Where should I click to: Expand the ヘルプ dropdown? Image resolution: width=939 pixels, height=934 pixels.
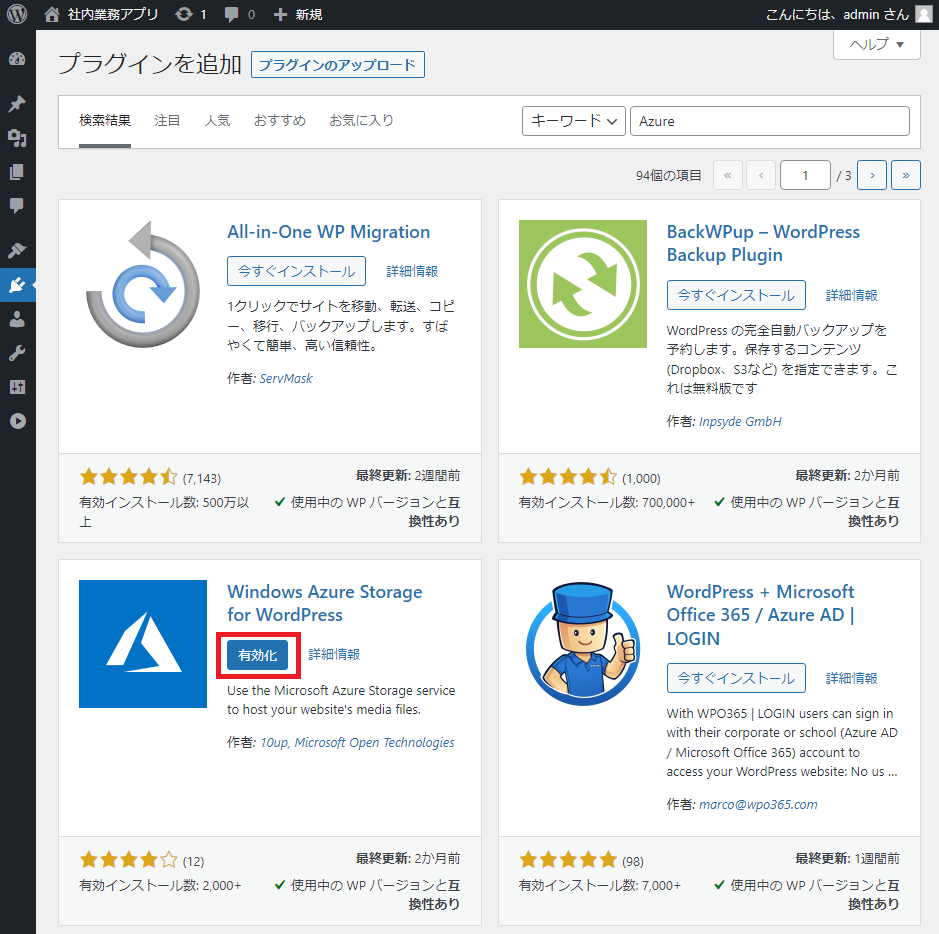877,44
